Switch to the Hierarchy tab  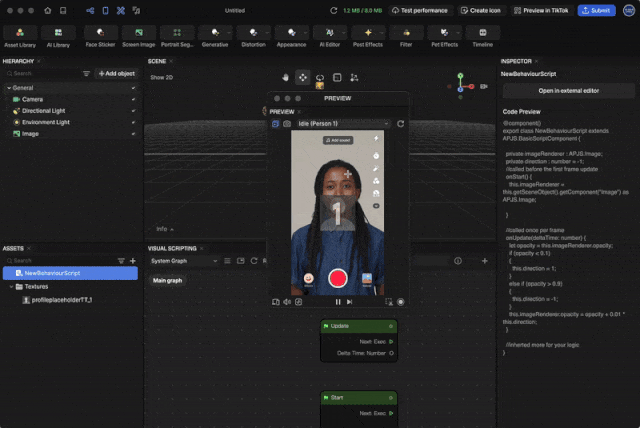click(18, 61)
